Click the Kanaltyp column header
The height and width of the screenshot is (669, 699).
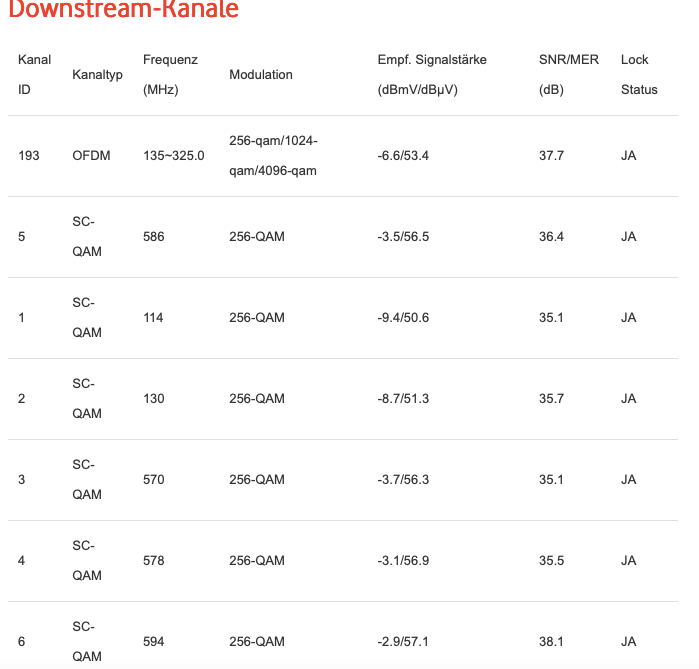click(97, 74)
